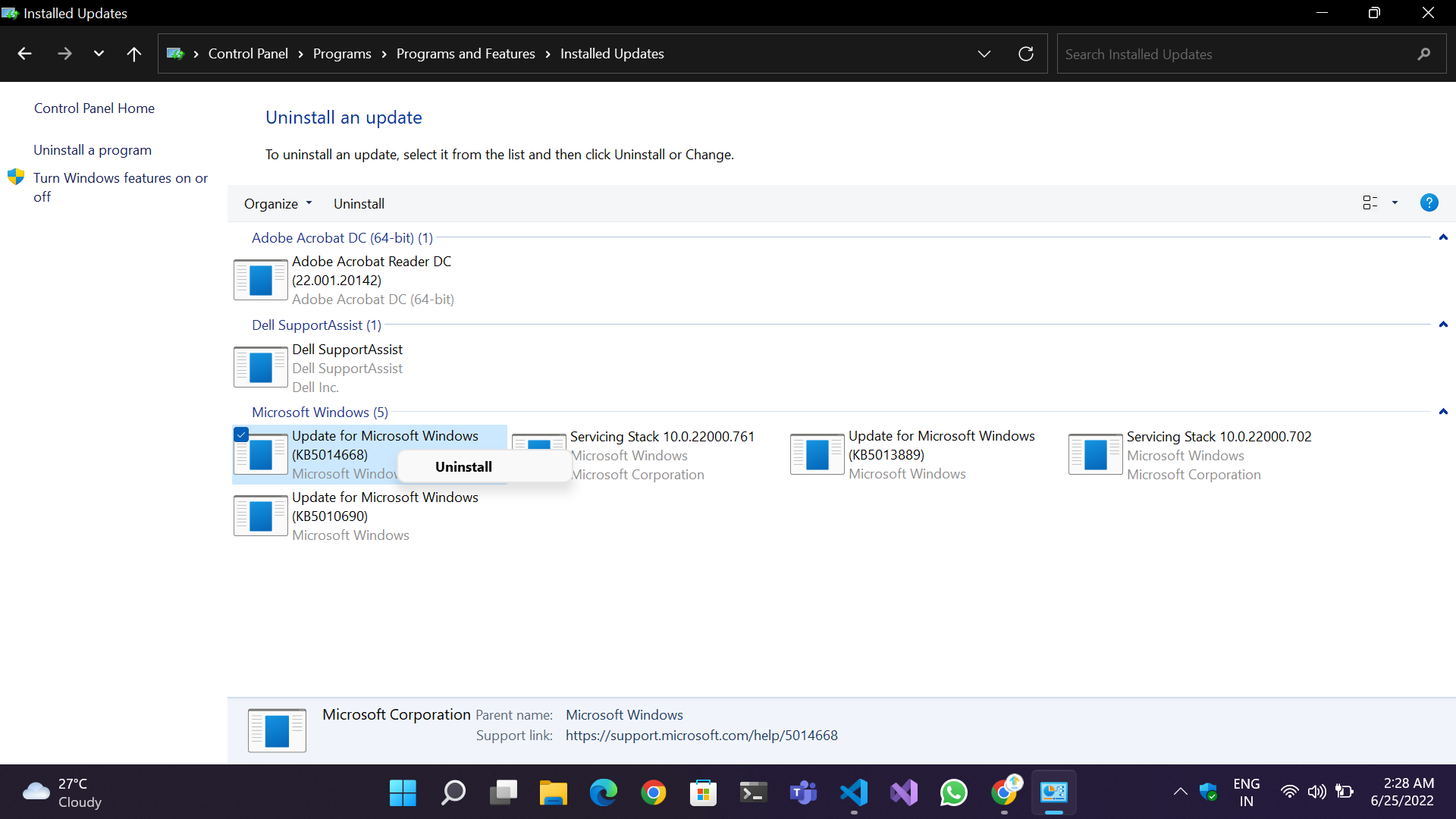Click Uninstall in the toolbar
This screenshot has height=819, width=1456.
[x=359, y=204]
